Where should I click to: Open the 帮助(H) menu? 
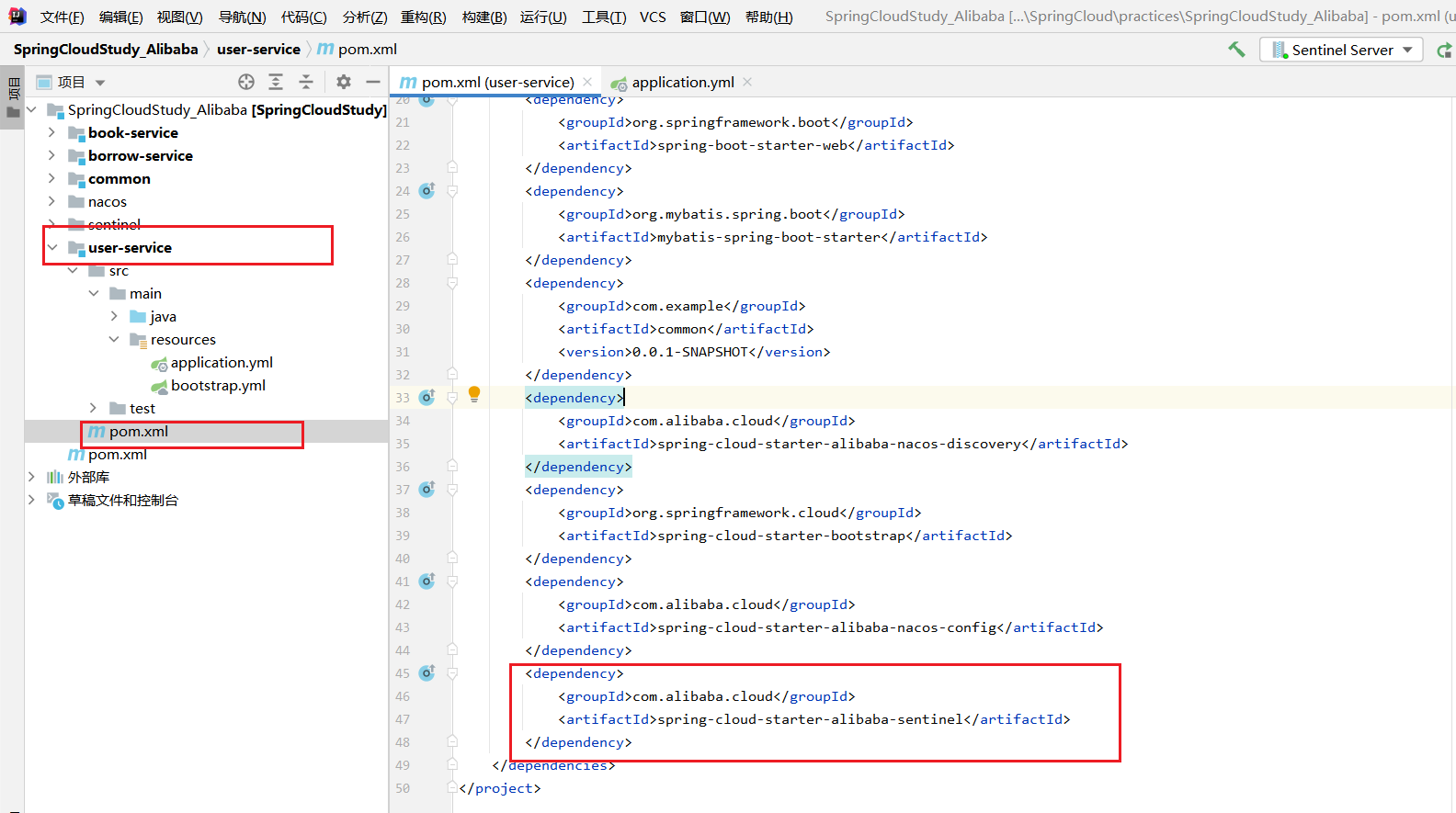[x=769, y=17]
